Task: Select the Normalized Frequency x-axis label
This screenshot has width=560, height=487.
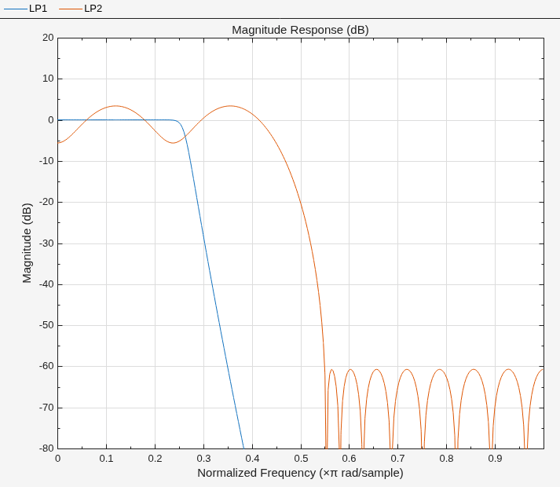Action: click(x=300, y=473)
